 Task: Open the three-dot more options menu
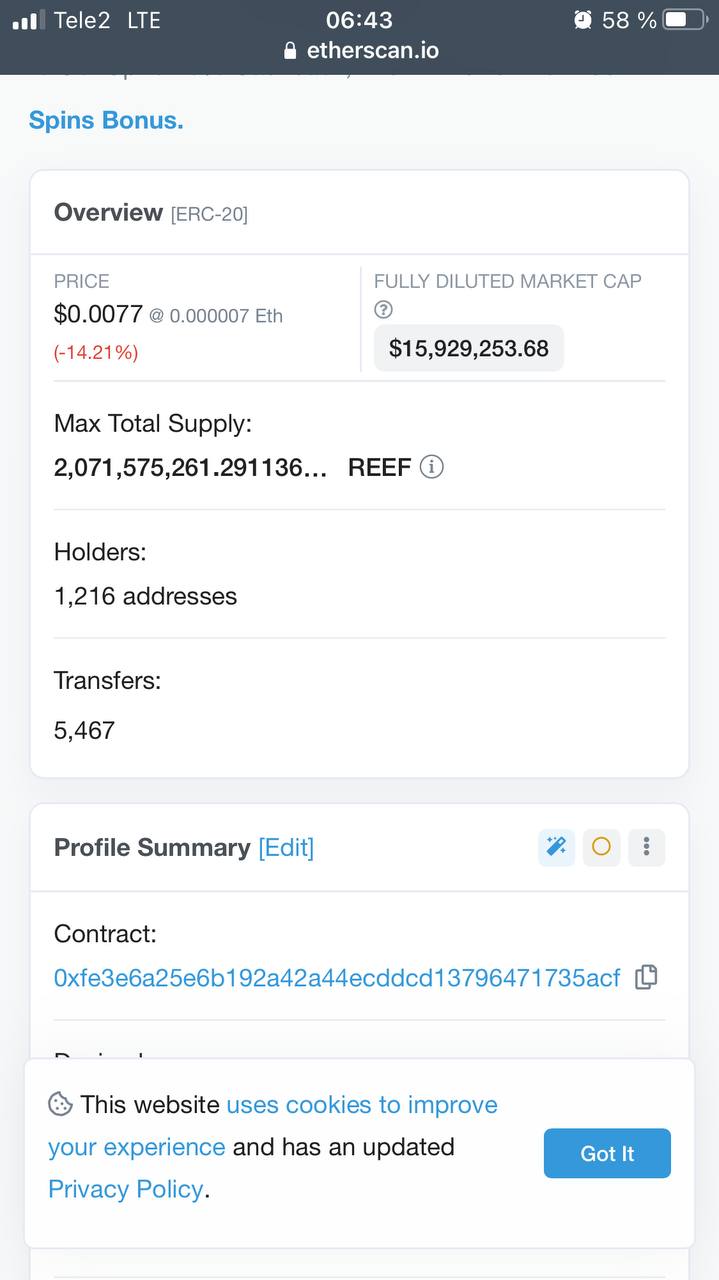(647, 847)
